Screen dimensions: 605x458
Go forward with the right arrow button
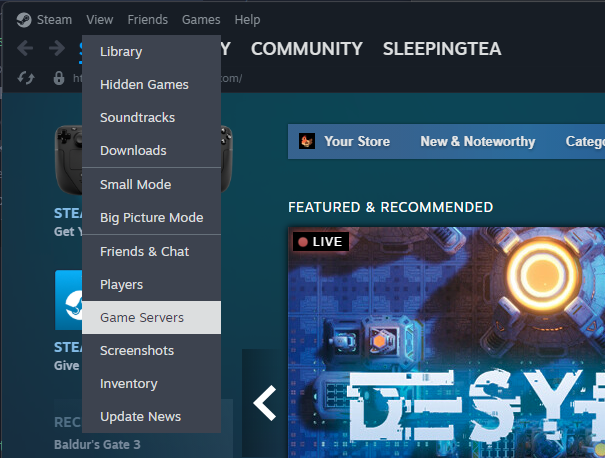point(57,49)
